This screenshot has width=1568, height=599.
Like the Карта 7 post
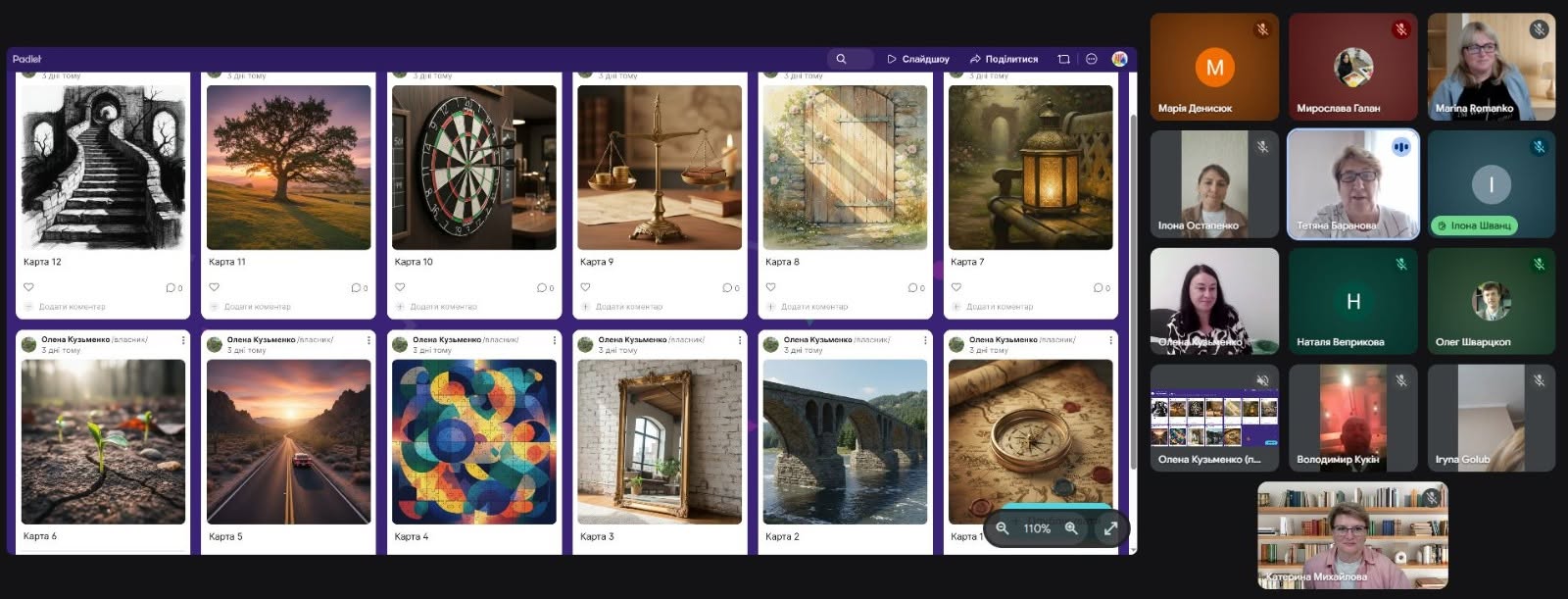point(956,287)
